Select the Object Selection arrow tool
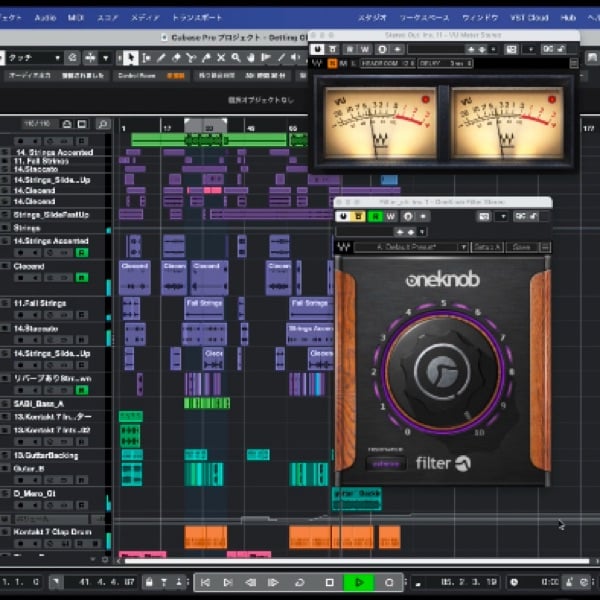The height and width of the screenshot is (600, 600). click(x=131, y=57)
